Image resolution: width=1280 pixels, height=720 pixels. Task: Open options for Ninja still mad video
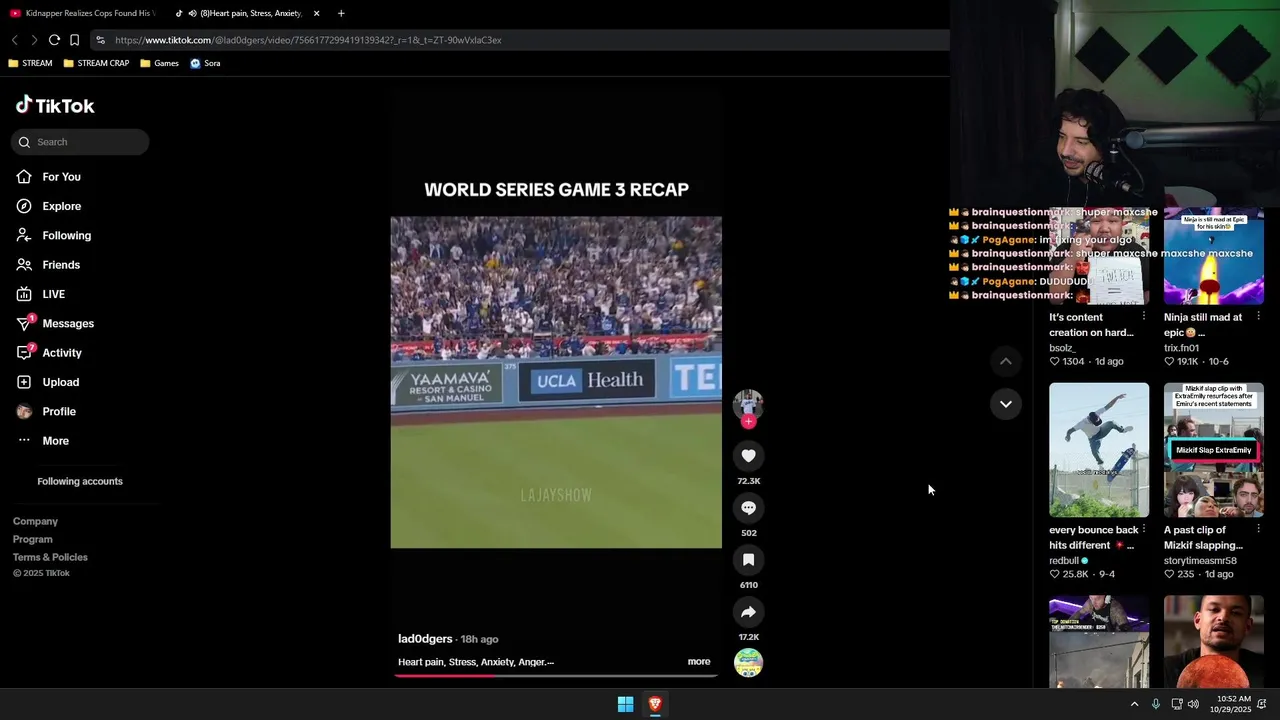[1258, 316]
